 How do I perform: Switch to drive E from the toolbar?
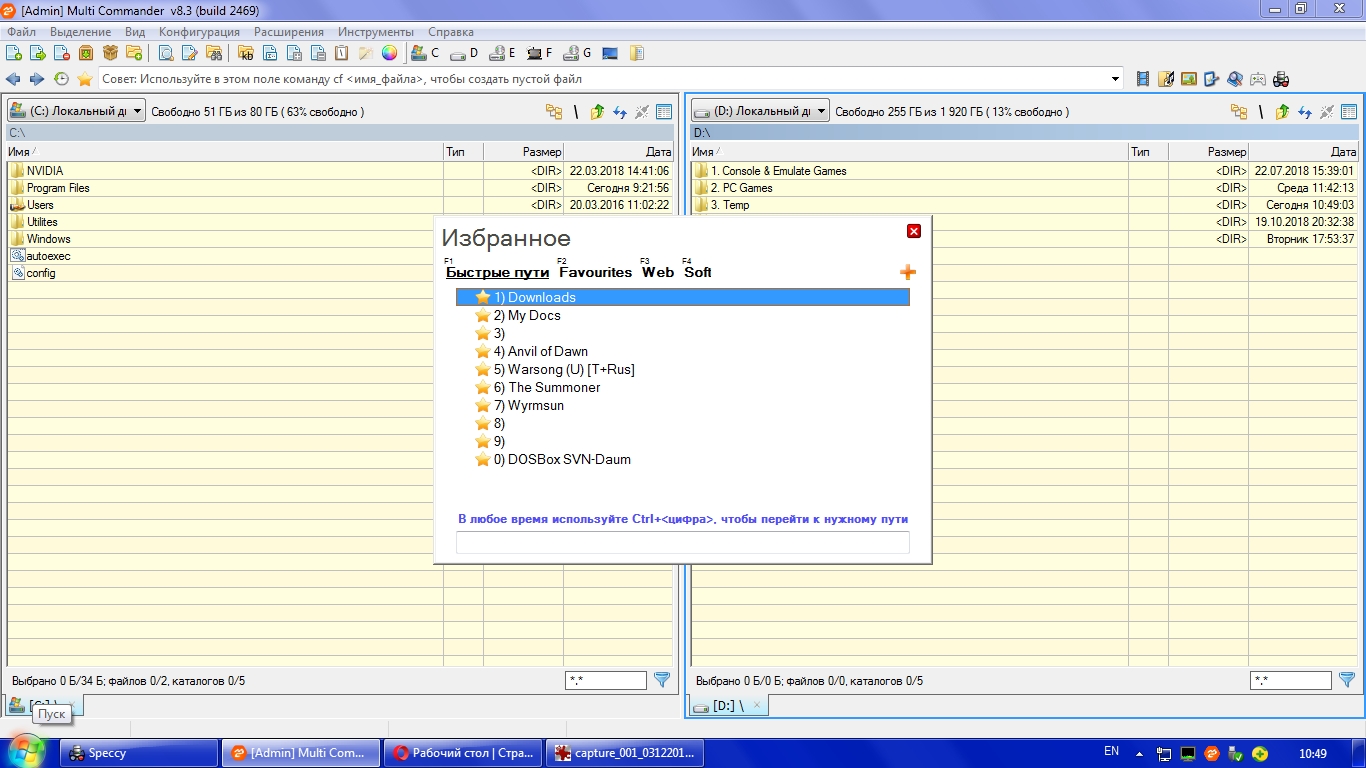pyautogui.click(x=500, y=53)
